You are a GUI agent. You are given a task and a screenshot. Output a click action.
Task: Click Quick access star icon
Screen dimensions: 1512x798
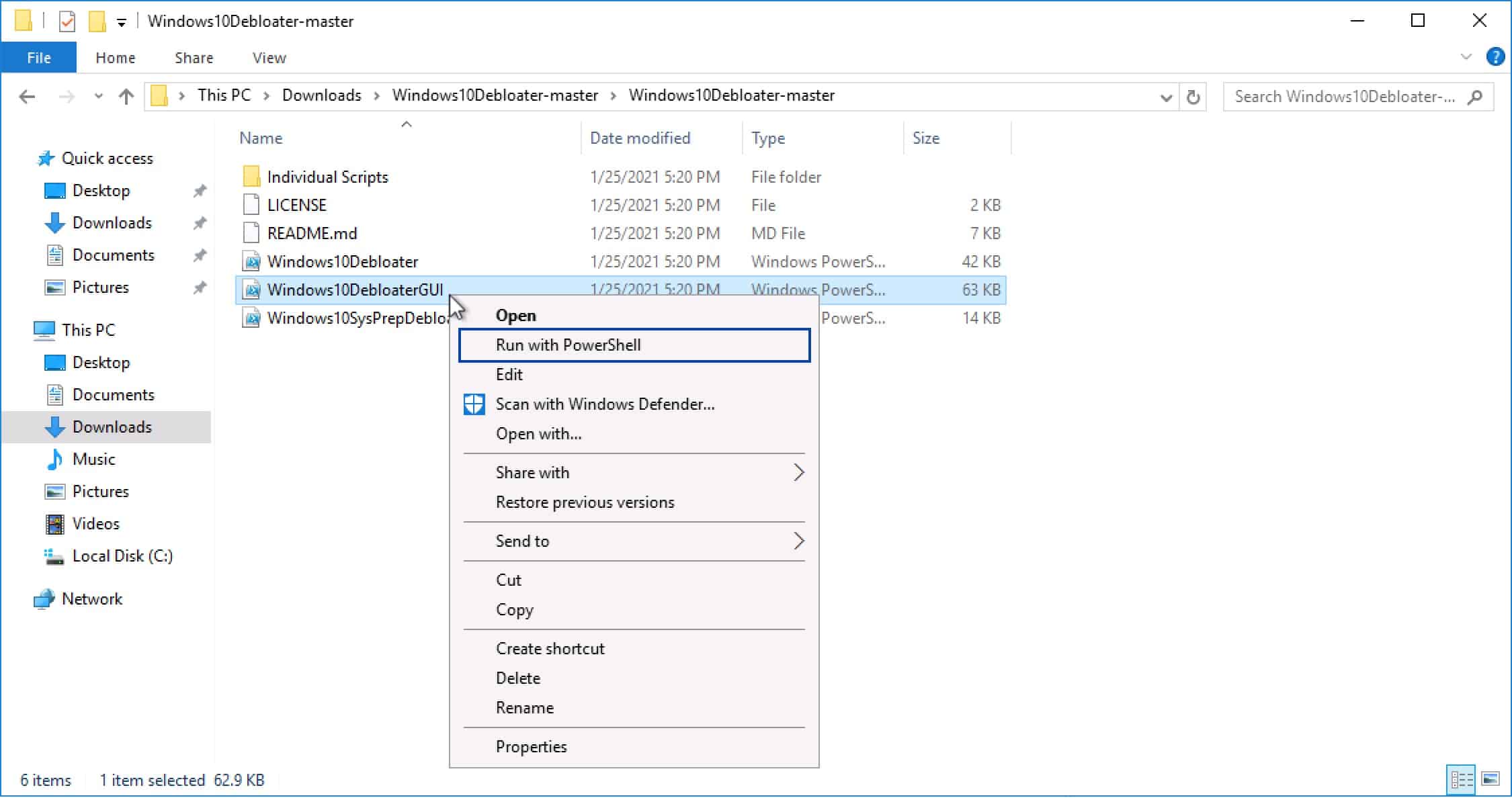click(46, 159)
